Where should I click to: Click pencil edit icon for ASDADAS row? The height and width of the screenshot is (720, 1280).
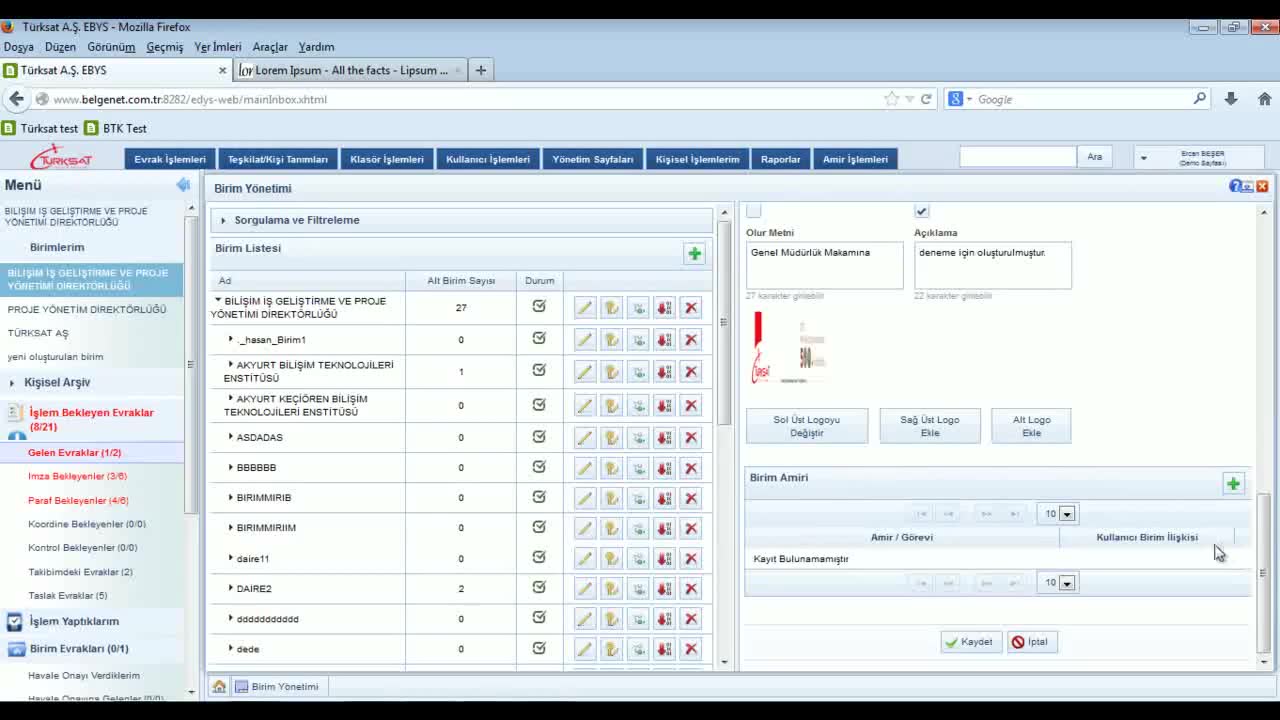click(x=585, y=438)
